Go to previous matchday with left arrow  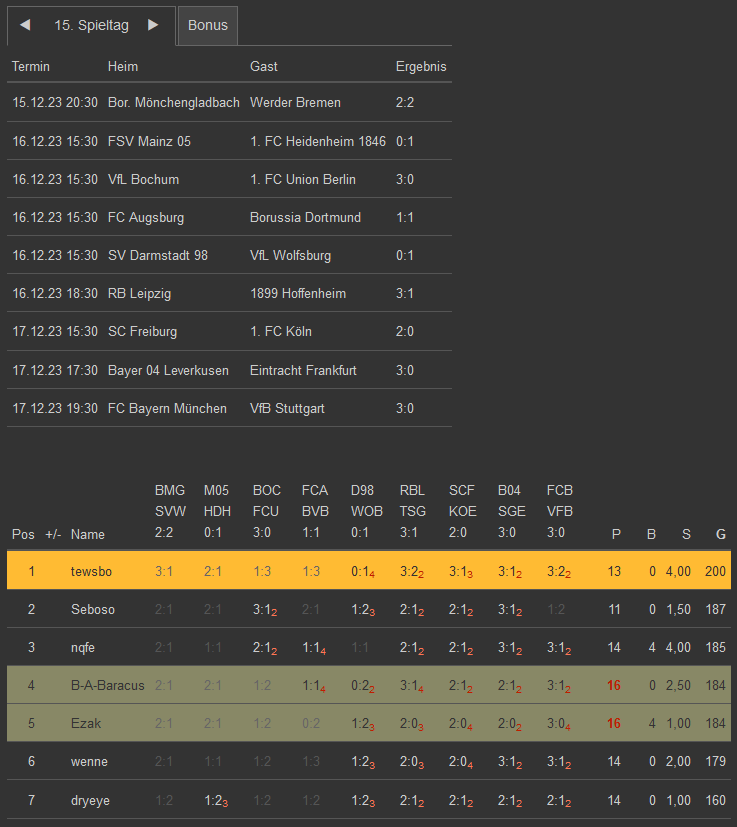25,25
